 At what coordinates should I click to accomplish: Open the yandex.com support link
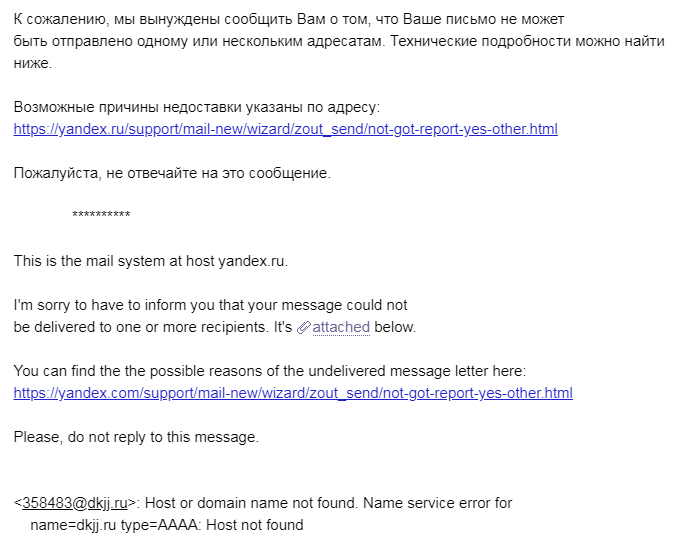[293, 393]
